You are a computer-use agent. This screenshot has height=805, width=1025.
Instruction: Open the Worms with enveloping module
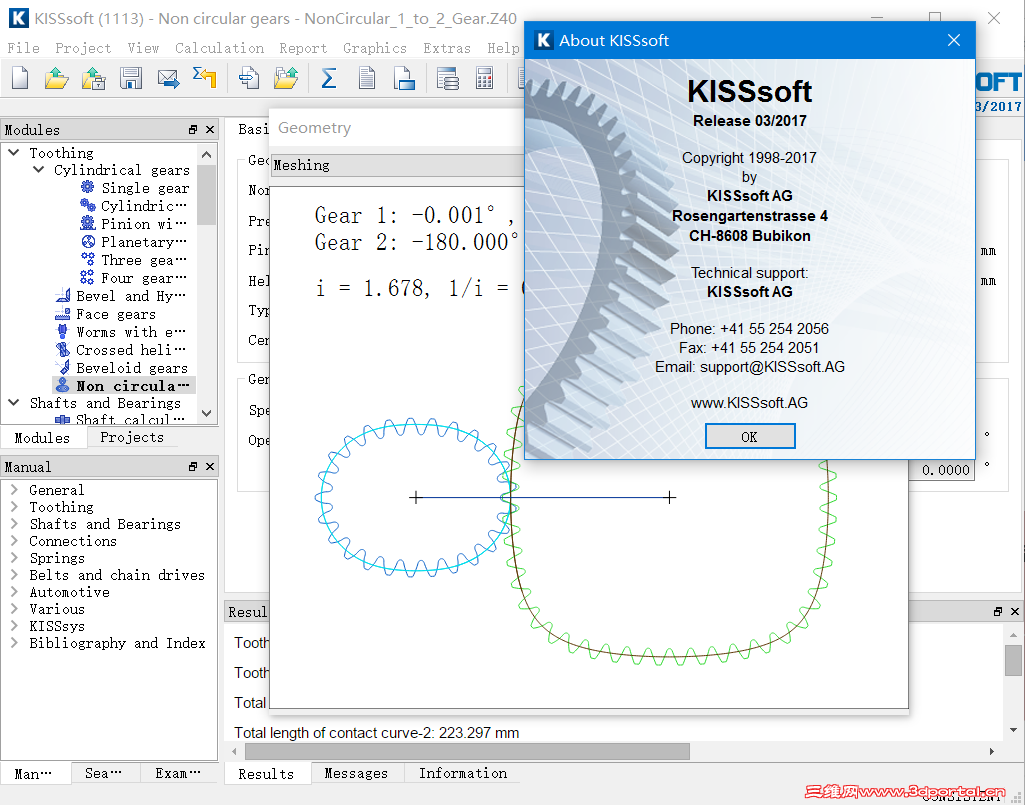pyautogui.click(x=122, y=332)
